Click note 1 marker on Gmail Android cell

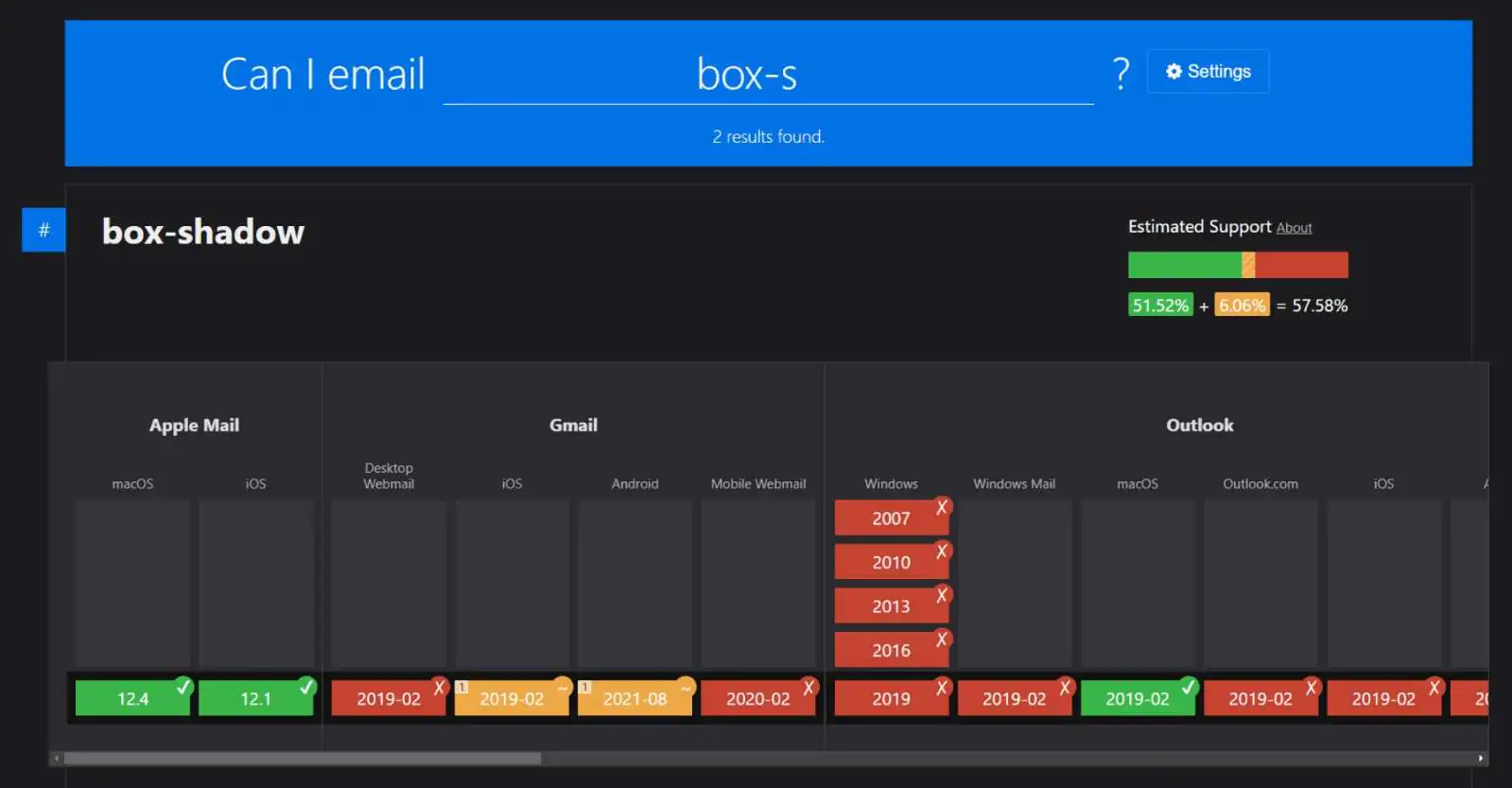click(584, 687)
